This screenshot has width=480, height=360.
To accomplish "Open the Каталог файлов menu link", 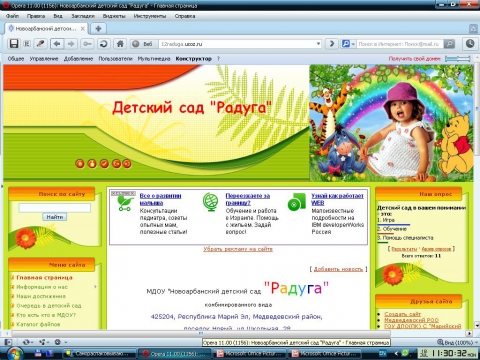I will pos(38,324).
